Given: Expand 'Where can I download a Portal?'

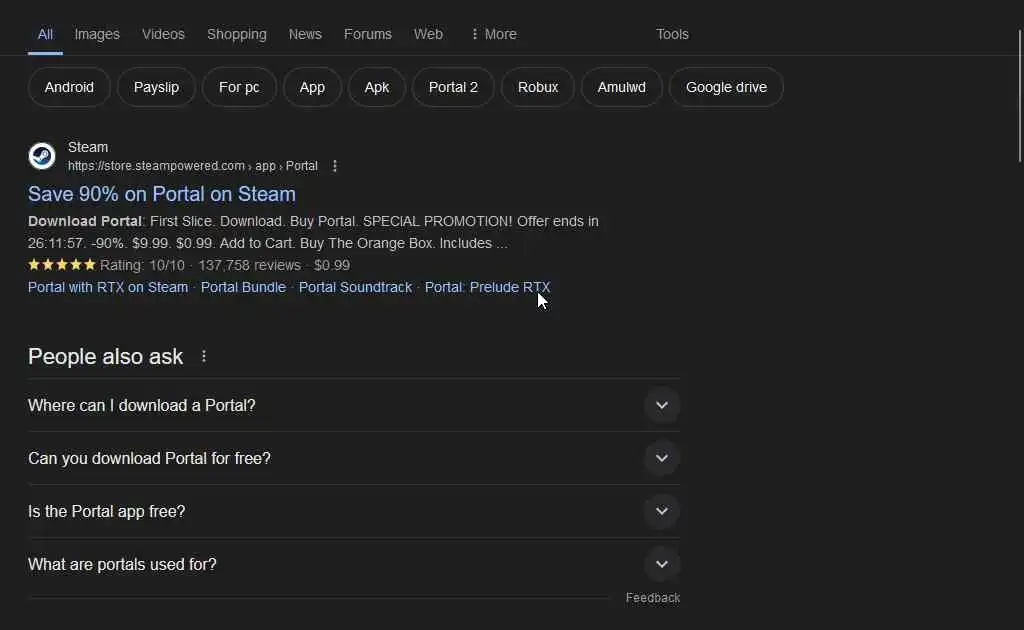Looking at the screenshot, I should coord(661,405).
